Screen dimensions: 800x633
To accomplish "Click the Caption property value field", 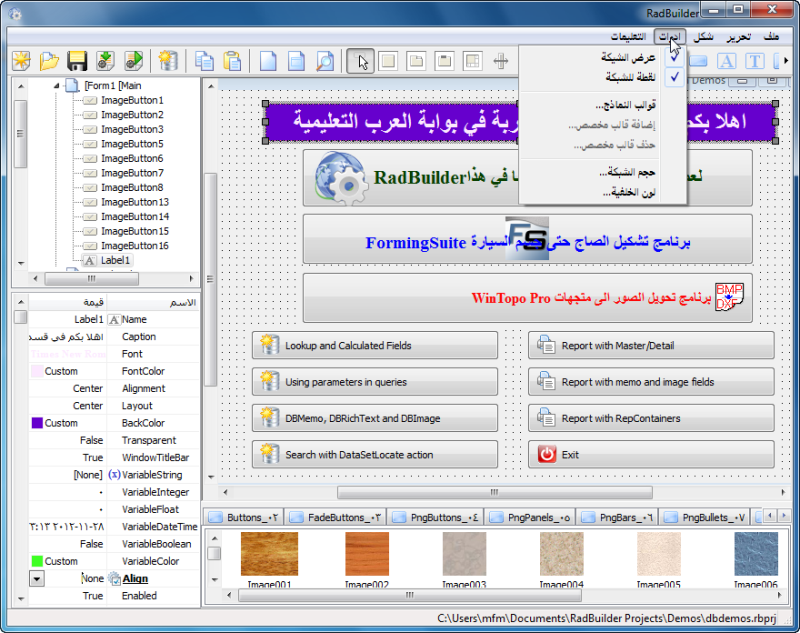I will [67, 337].
